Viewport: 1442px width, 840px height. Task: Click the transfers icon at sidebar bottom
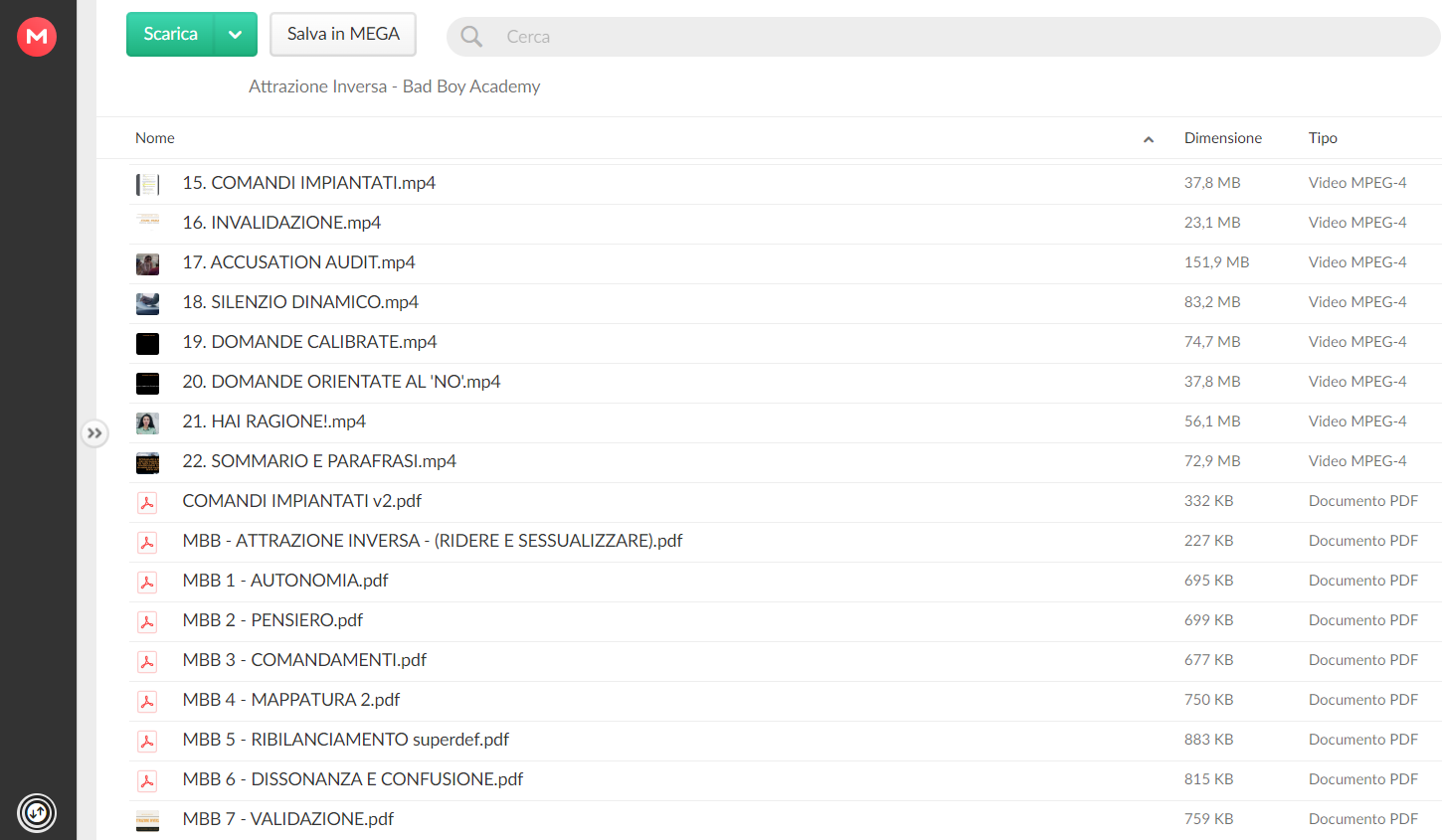pyautogui.click(x=37, y=813)
